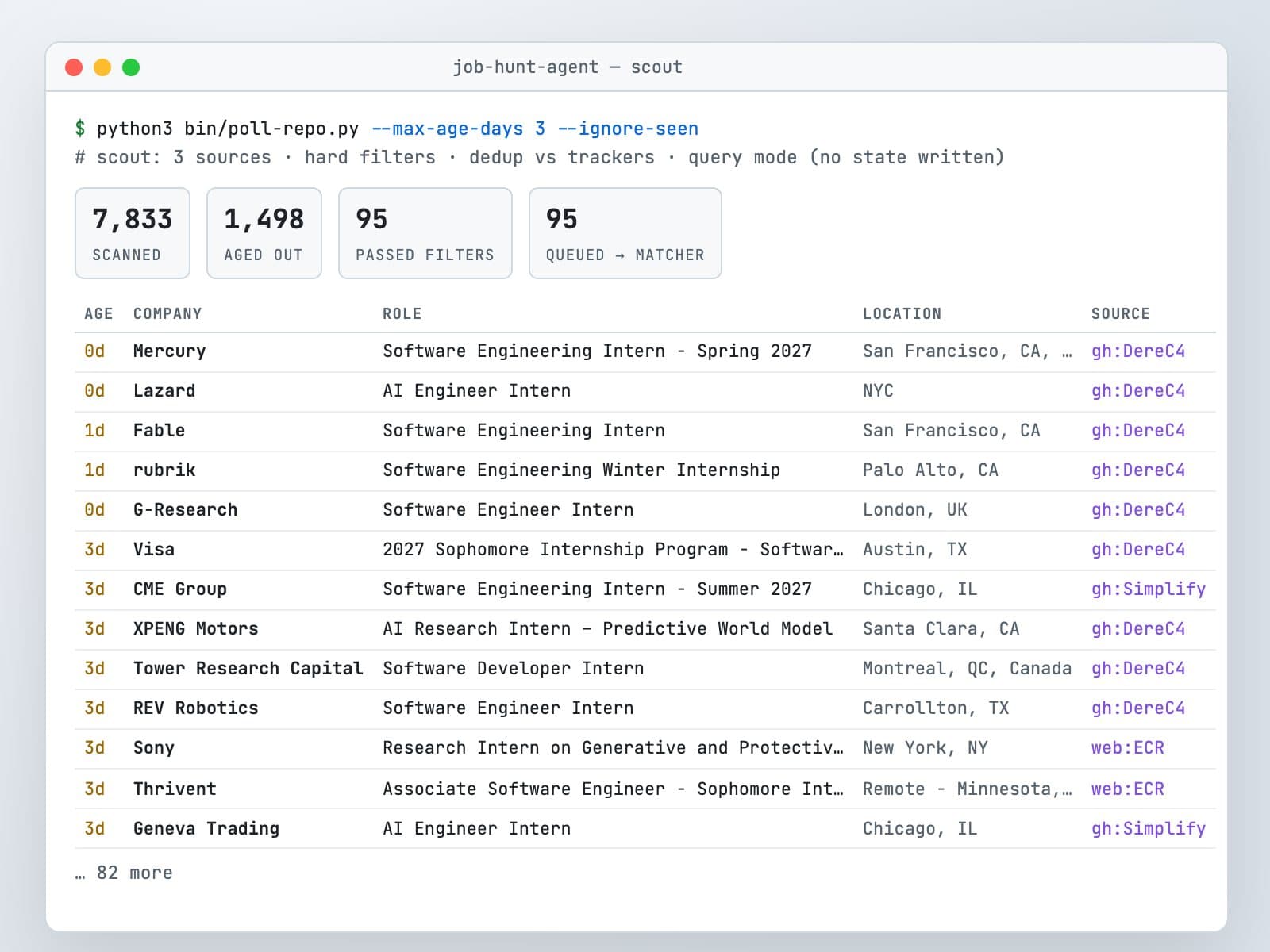1270x952 pixels.
Task: Click the 'New York, NY' location
Action: [925, 748]
